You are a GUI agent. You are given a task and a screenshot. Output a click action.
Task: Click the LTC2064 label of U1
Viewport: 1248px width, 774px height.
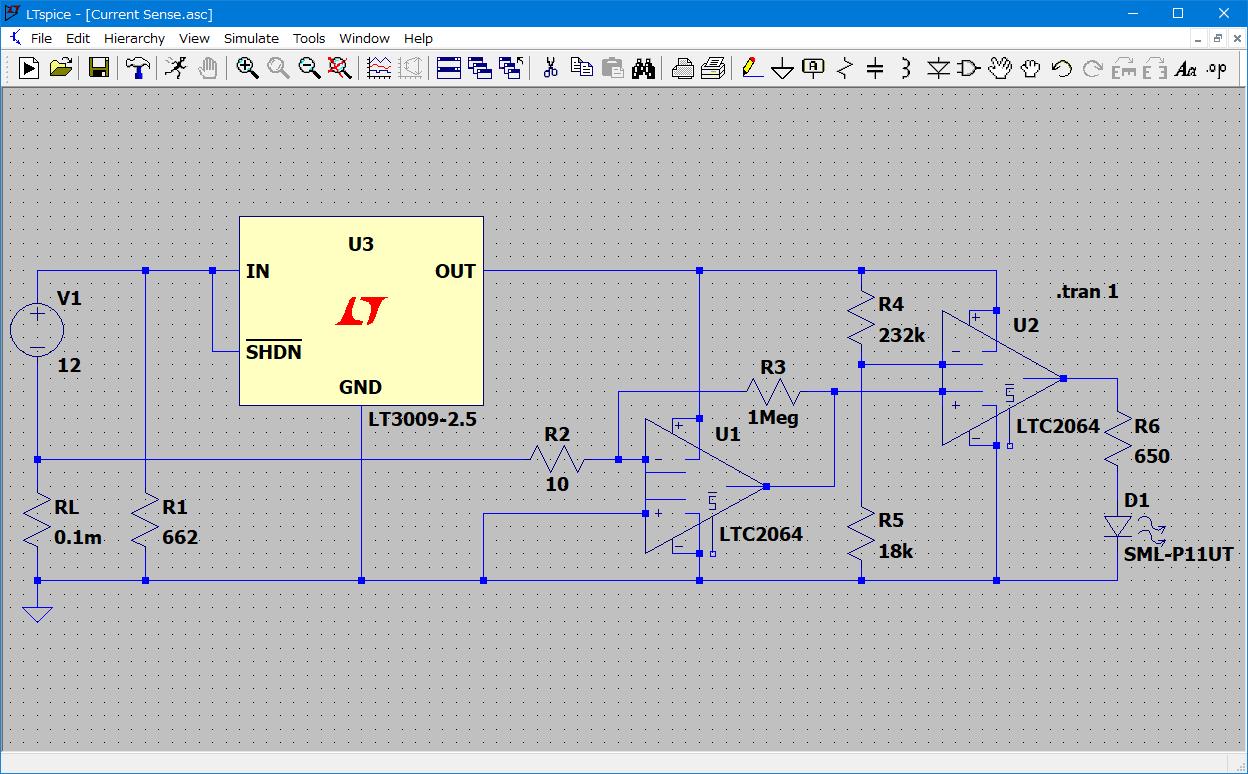point(761,534)
